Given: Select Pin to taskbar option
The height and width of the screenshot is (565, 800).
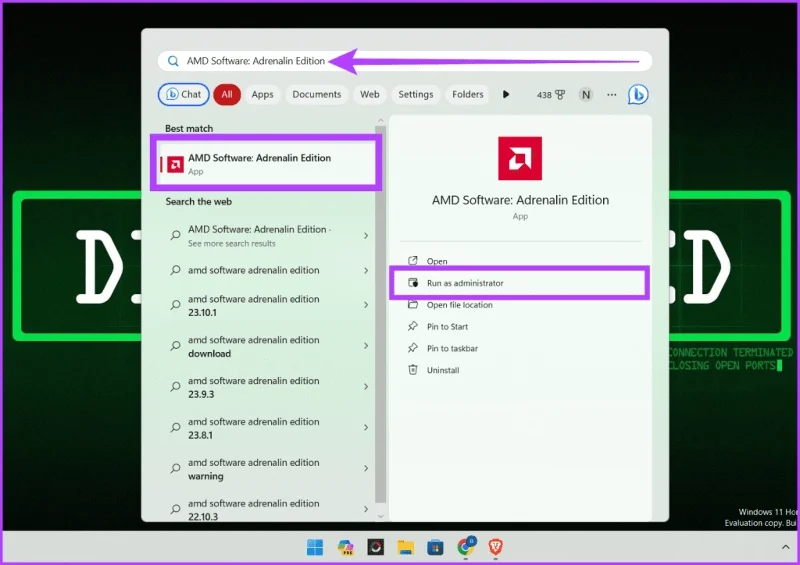Looking at the screenshot, I should 453,349.
